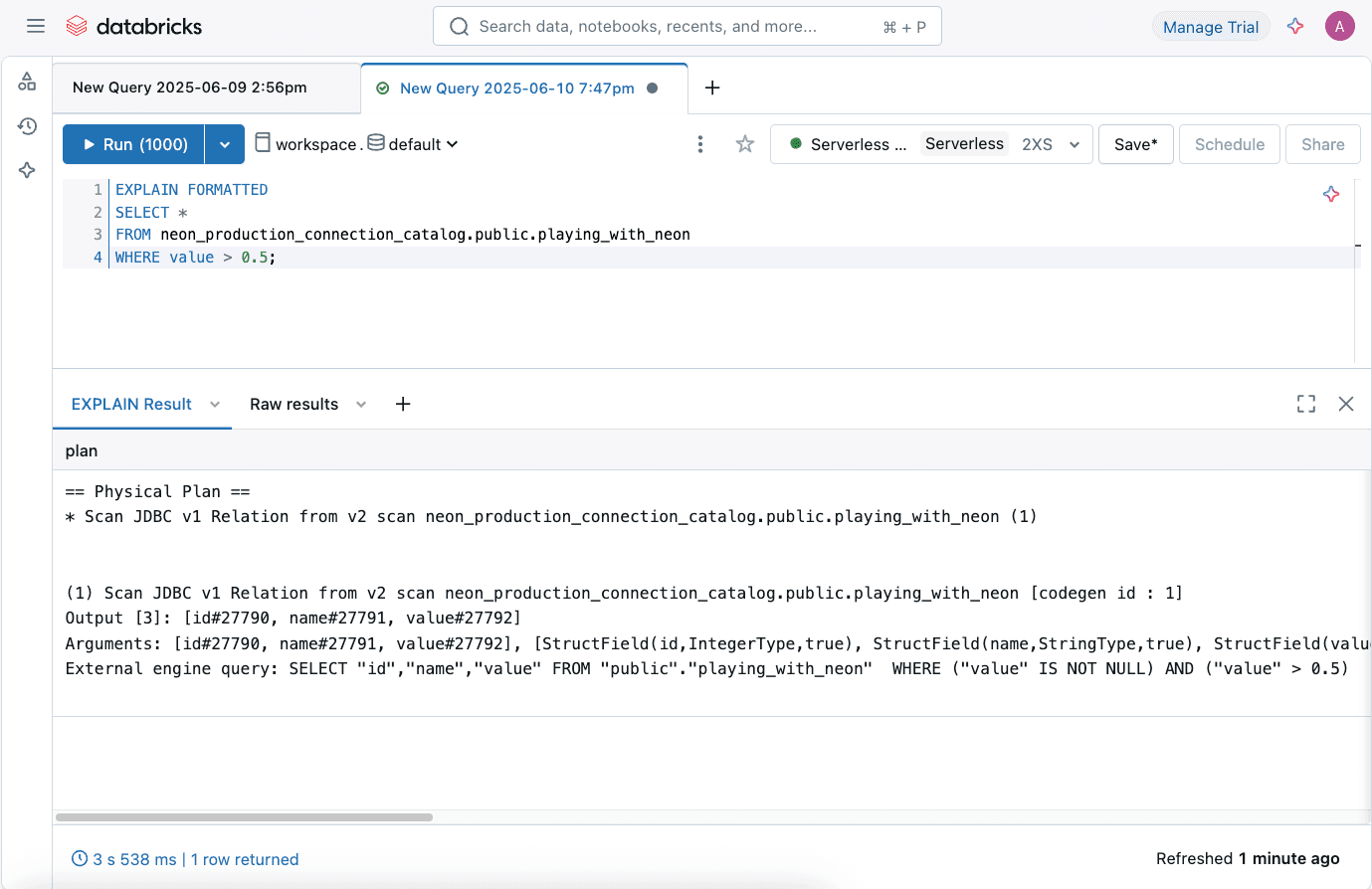
Task: Click the search data input field
Action: [686, 26]
